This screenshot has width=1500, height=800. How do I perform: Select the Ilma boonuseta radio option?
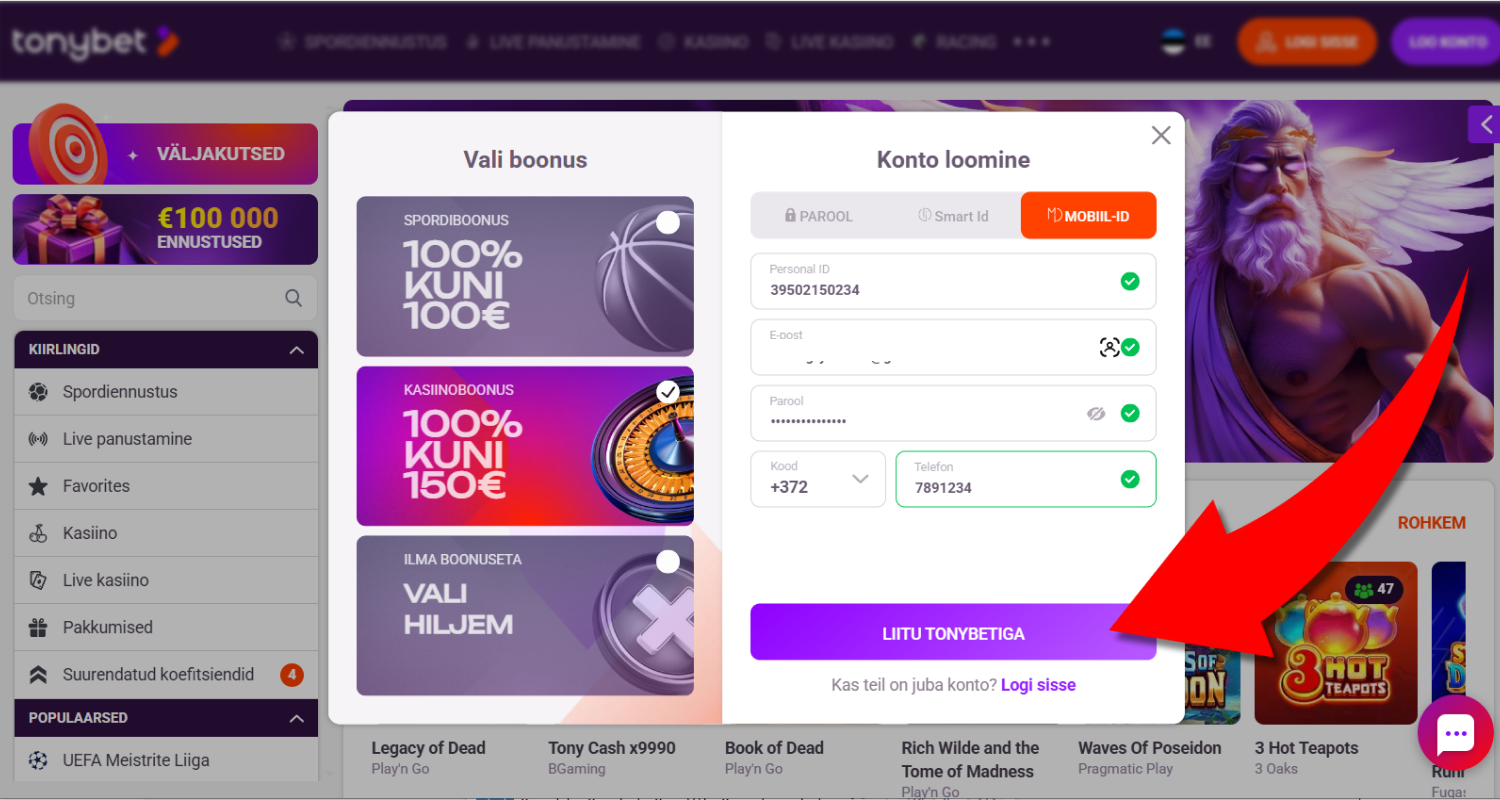668,562
